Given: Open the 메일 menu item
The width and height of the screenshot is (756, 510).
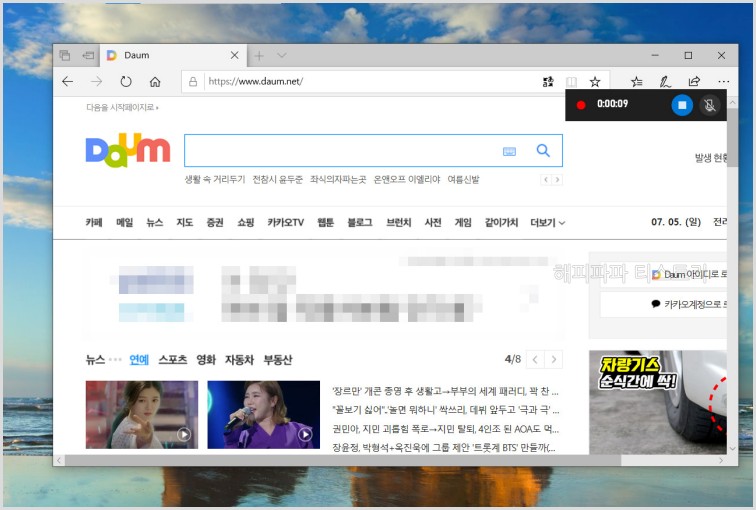Looking at the screenshot, I should click(x=124, y=222).
